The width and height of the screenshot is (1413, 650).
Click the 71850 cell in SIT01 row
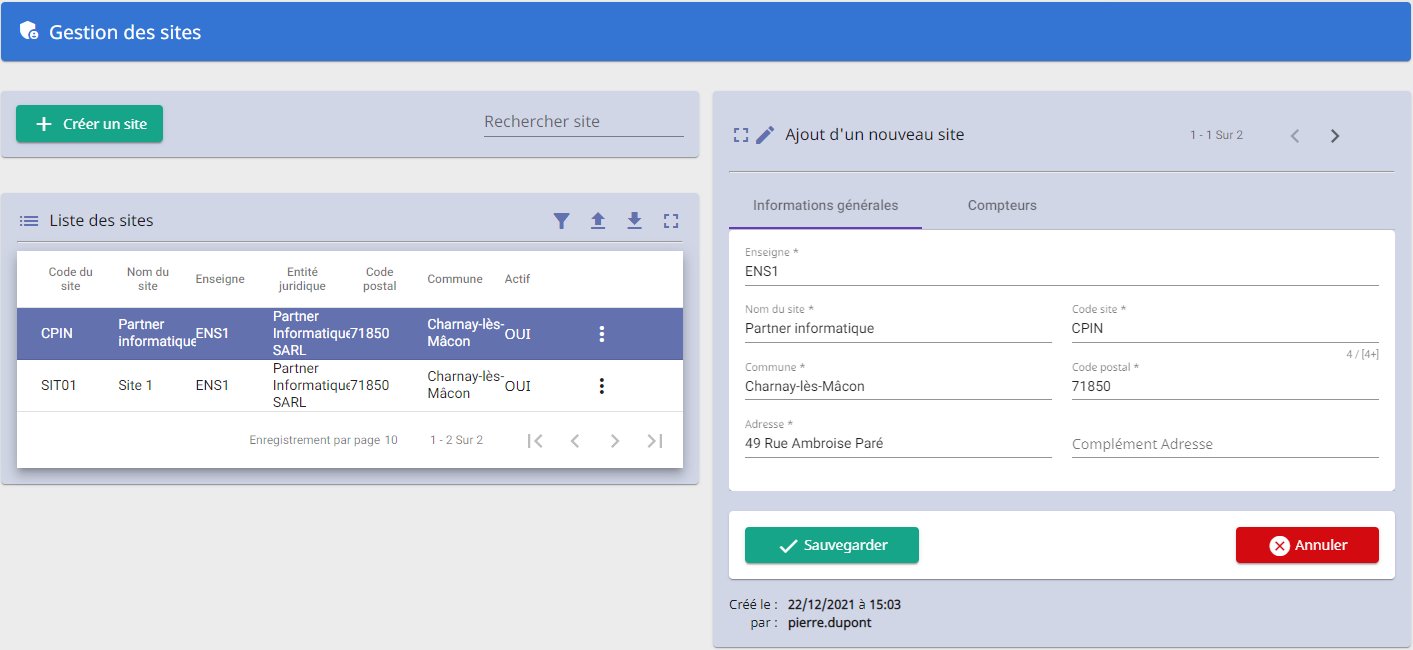click(x=369, y=386)
